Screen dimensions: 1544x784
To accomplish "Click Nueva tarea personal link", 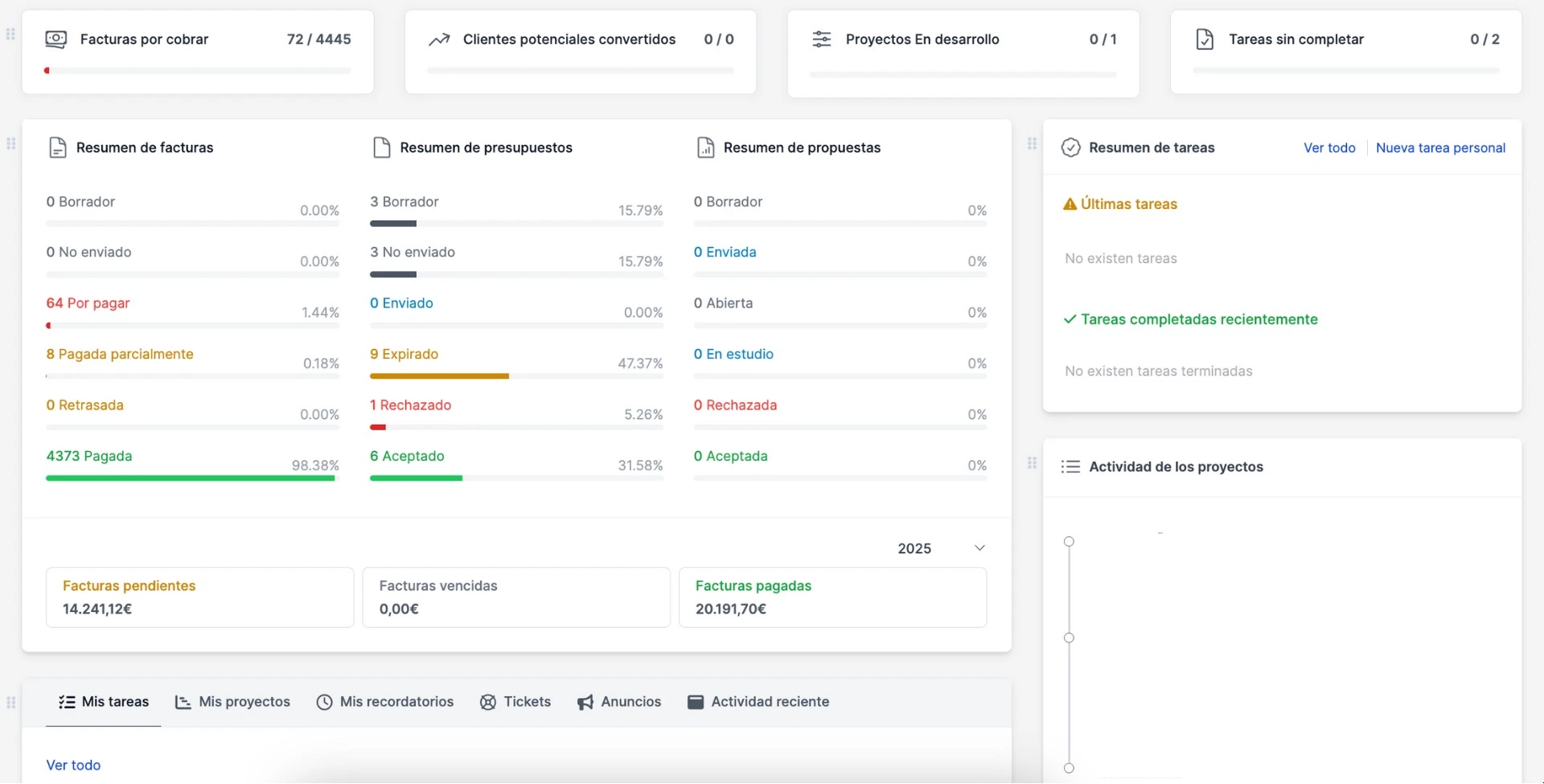I will (1440, 147).
